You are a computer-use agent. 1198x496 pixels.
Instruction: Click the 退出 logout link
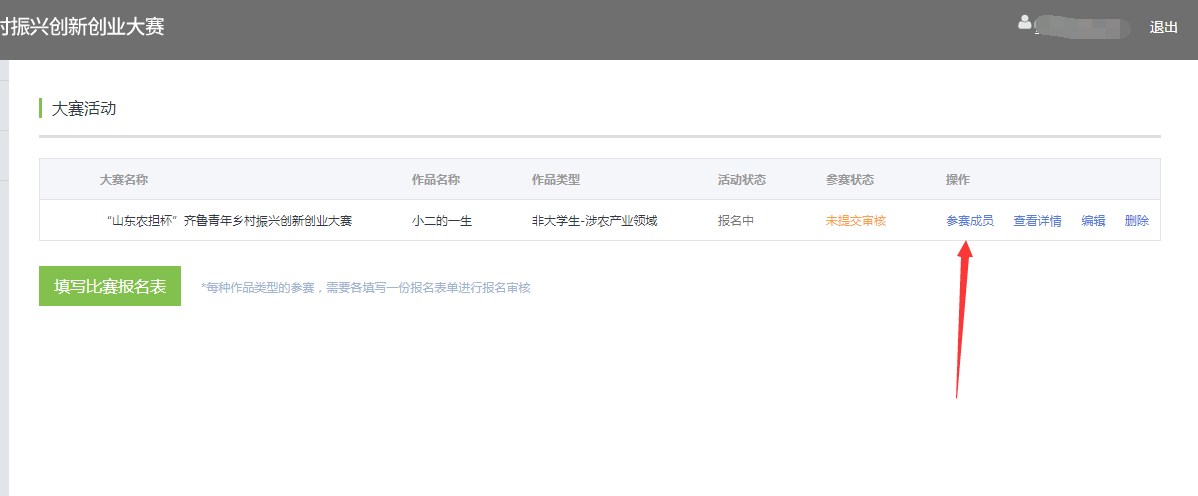click(1163, 28)
